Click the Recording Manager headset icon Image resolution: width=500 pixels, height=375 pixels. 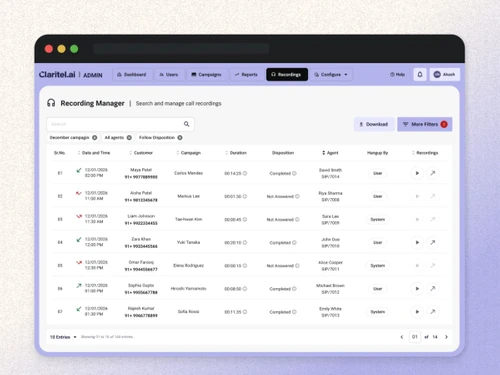coord(51,103)
